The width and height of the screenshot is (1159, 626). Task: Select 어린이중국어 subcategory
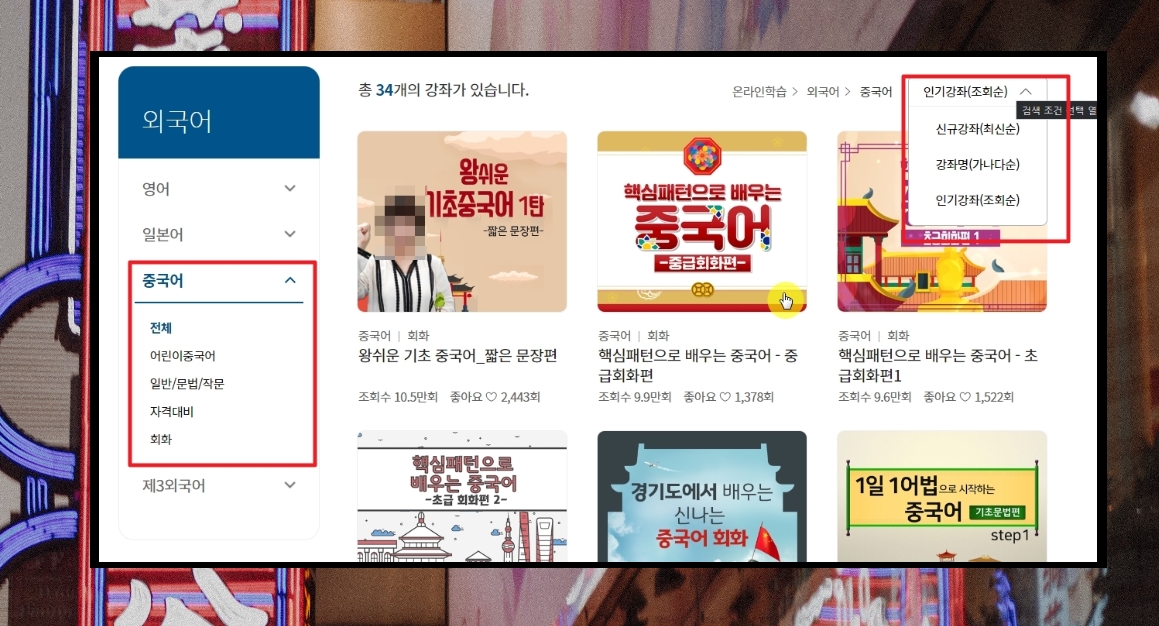(x=183, y=355)
